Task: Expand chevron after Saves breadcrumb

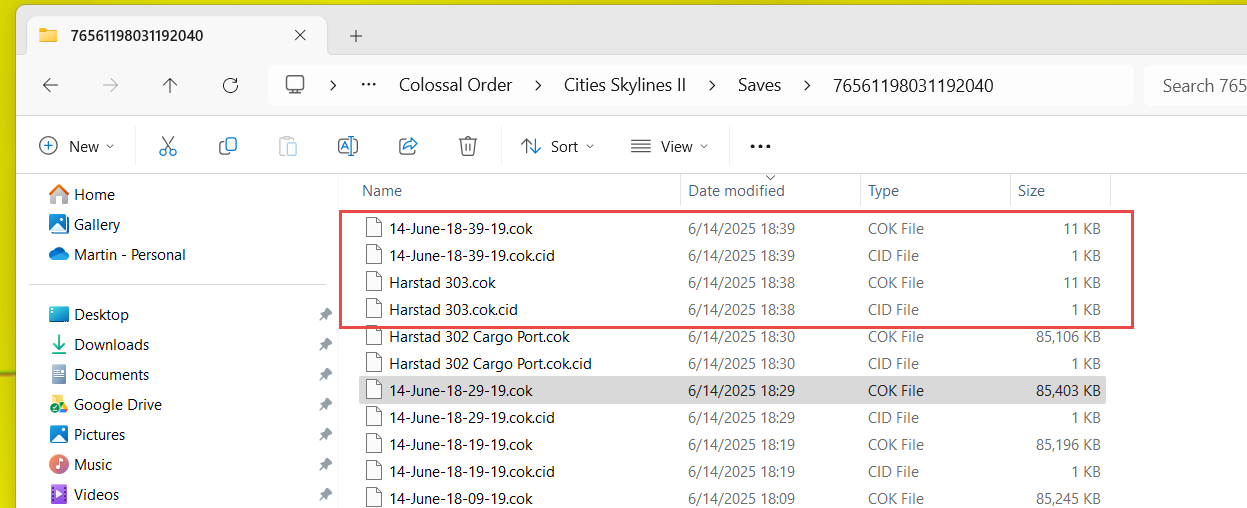Action: coord(807,85)
